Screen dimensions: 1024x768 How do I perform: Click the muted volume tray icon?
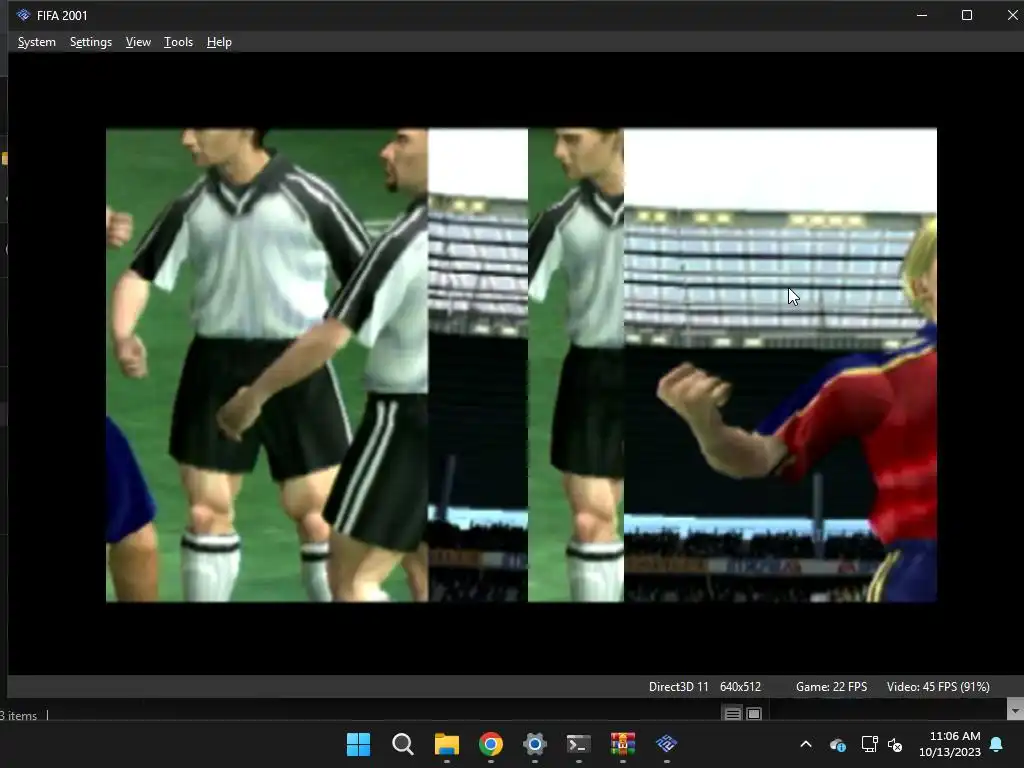pos(895,744)
